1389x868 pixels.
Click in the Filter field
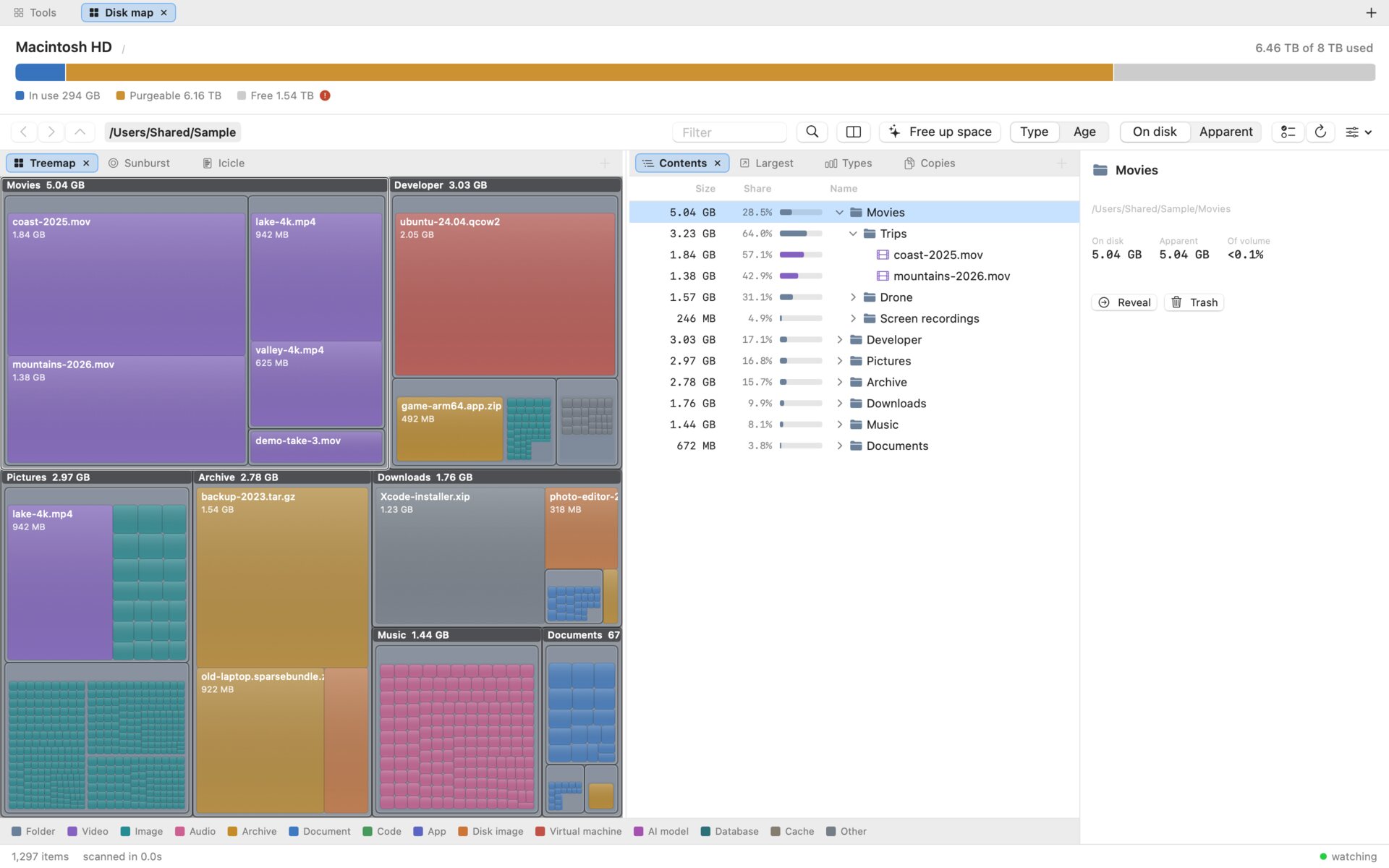pyautogui.click(x=729, y=132)
